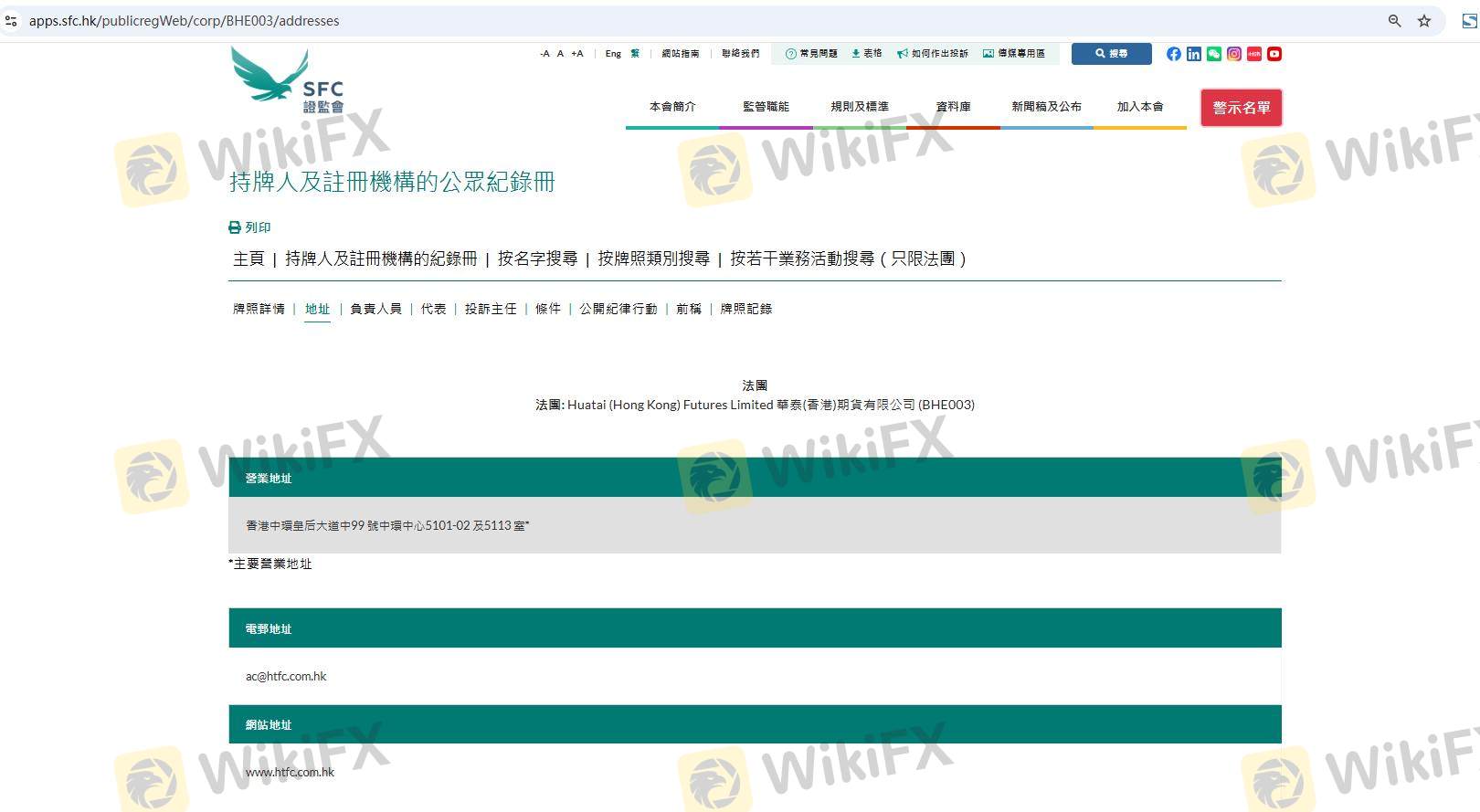Open the 資料庫 menu
Viewport: 1480px width, 812px height.
tap(953, 107)
